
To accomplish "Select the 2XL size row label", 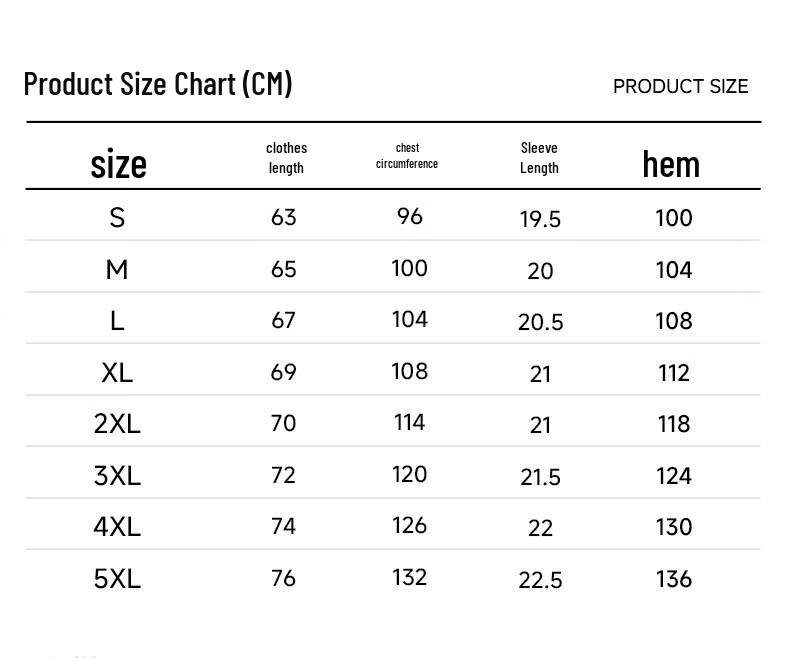I will point(117,424).
